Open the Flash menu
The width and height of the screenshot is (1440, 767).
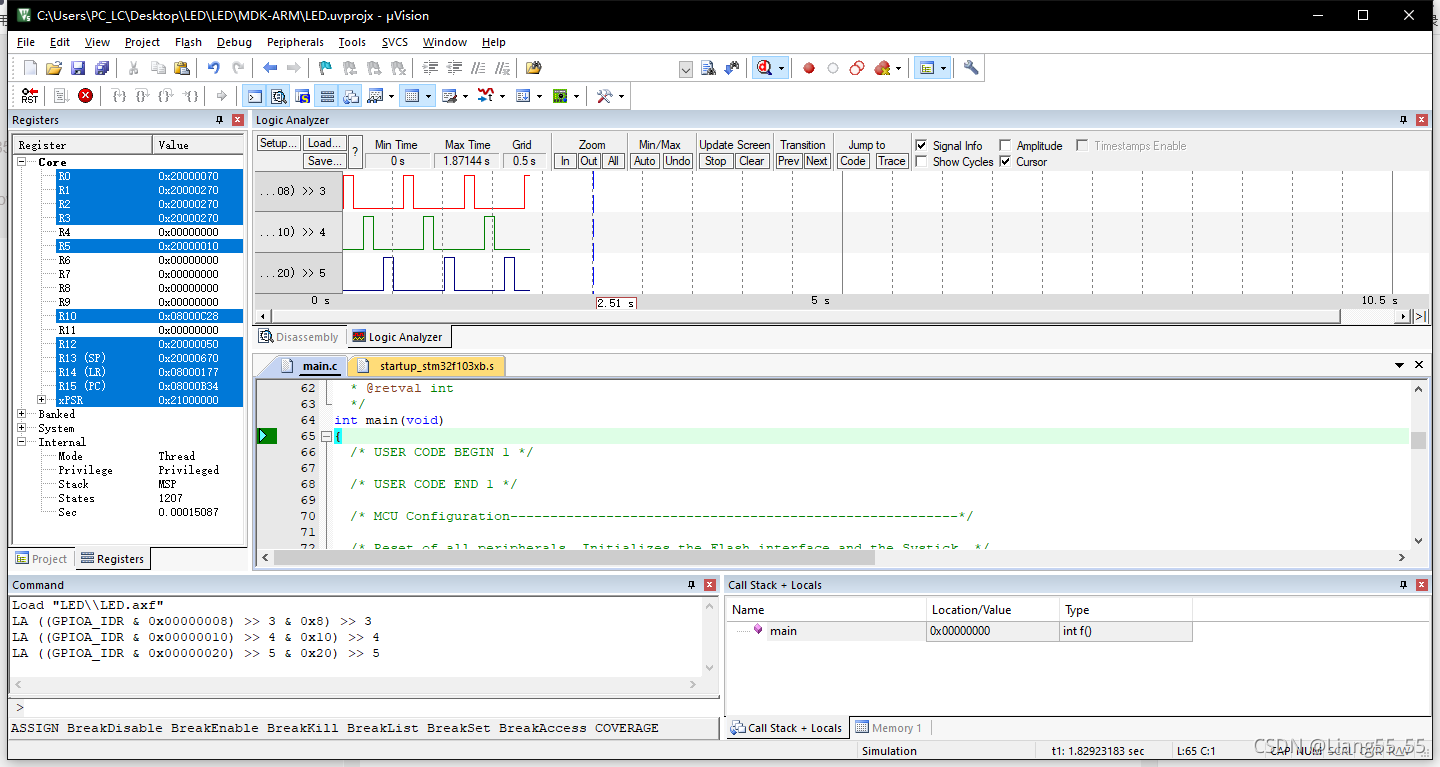point(188,42)
